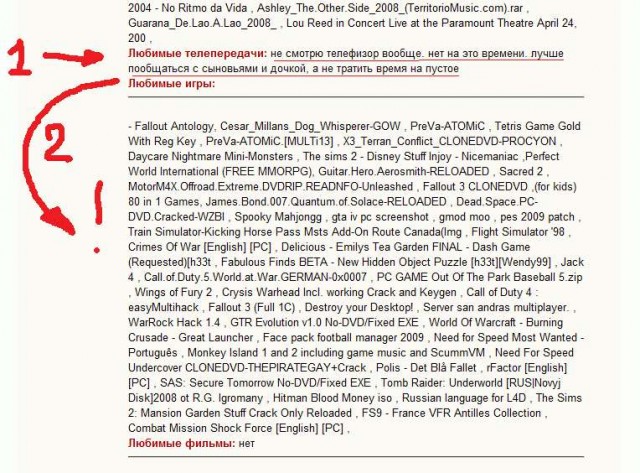The width and height of the screenshot is (640, 473).
Task: Click 'Combat Mission Shock Force [English] [PC]'
Action: point(236,428)
